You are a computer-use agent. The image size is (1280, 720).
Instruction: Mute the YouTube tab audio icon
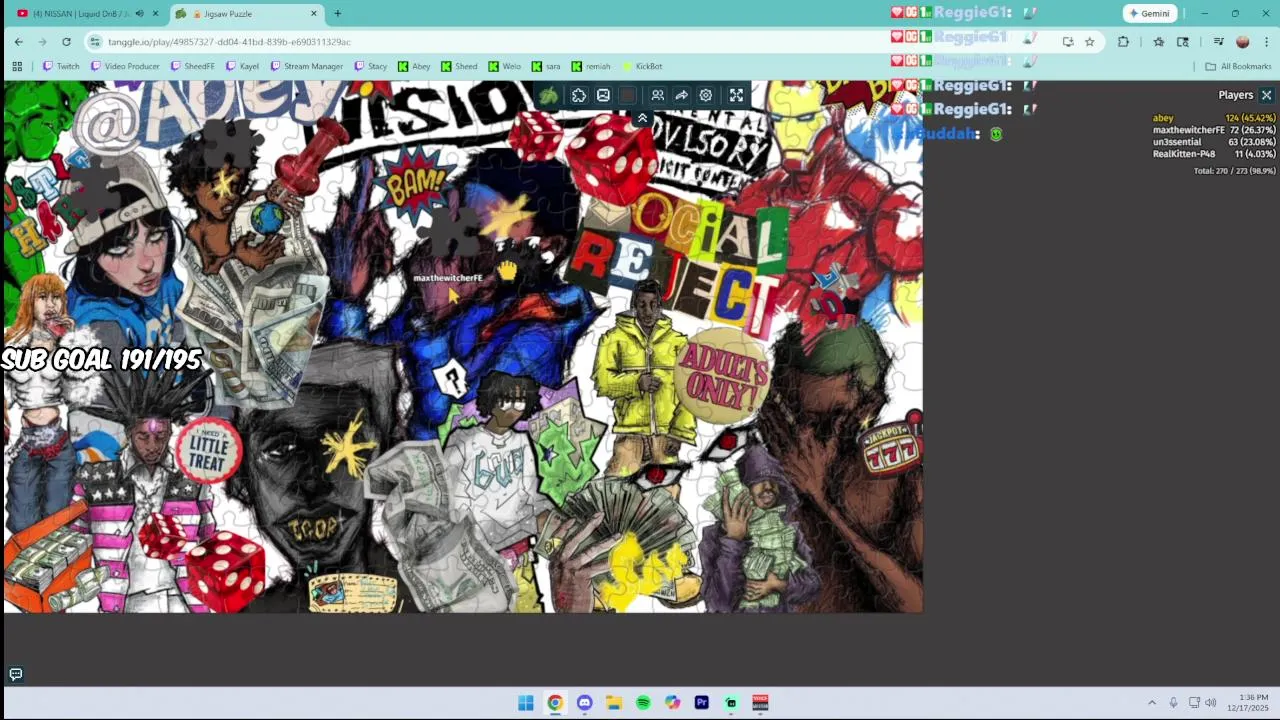click(139, 13)
